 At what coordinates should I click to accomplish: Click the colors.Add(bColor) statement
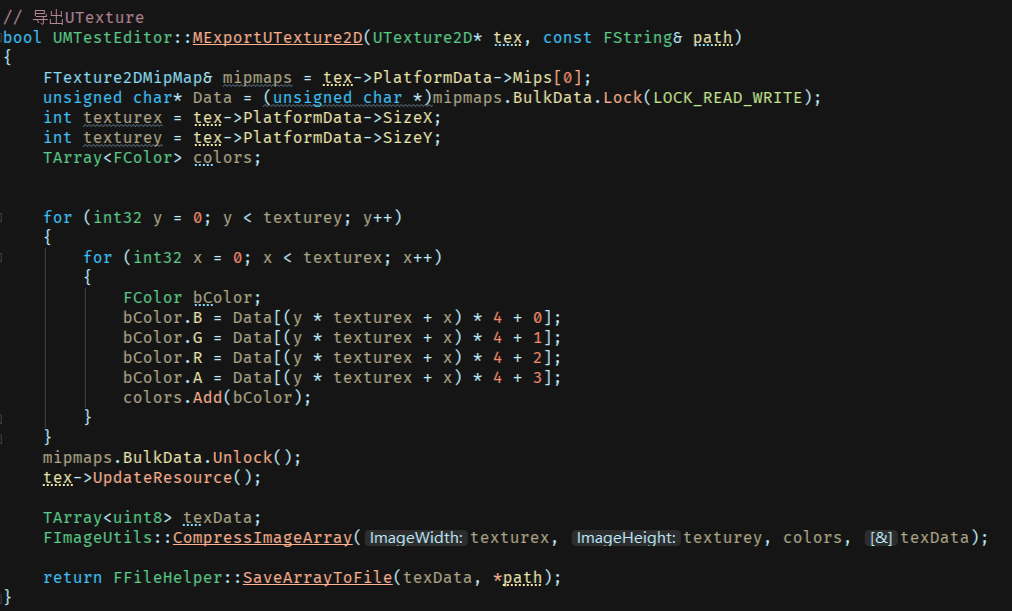(217, 398)
